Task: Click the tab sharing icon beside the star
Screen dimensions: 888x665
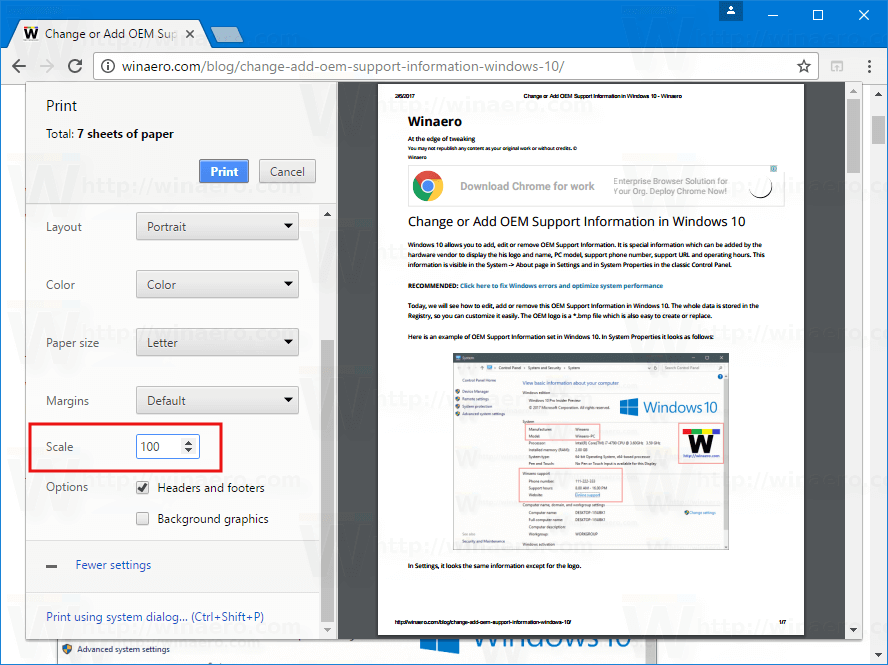Action: point(836,66)
